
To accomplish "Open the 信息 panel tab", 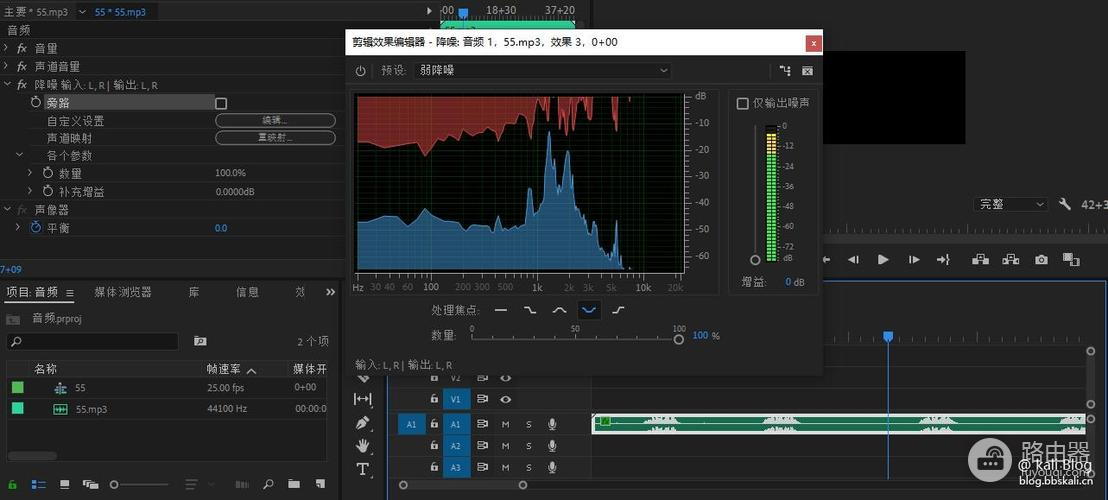I will tap(247, 292).
